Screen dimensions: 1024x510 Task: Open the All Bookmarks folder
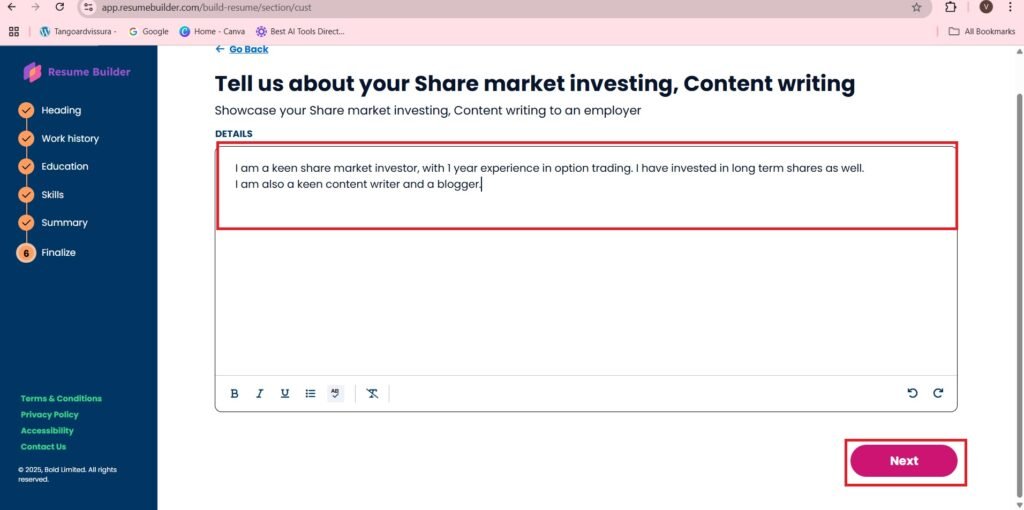tap(982, 31)
